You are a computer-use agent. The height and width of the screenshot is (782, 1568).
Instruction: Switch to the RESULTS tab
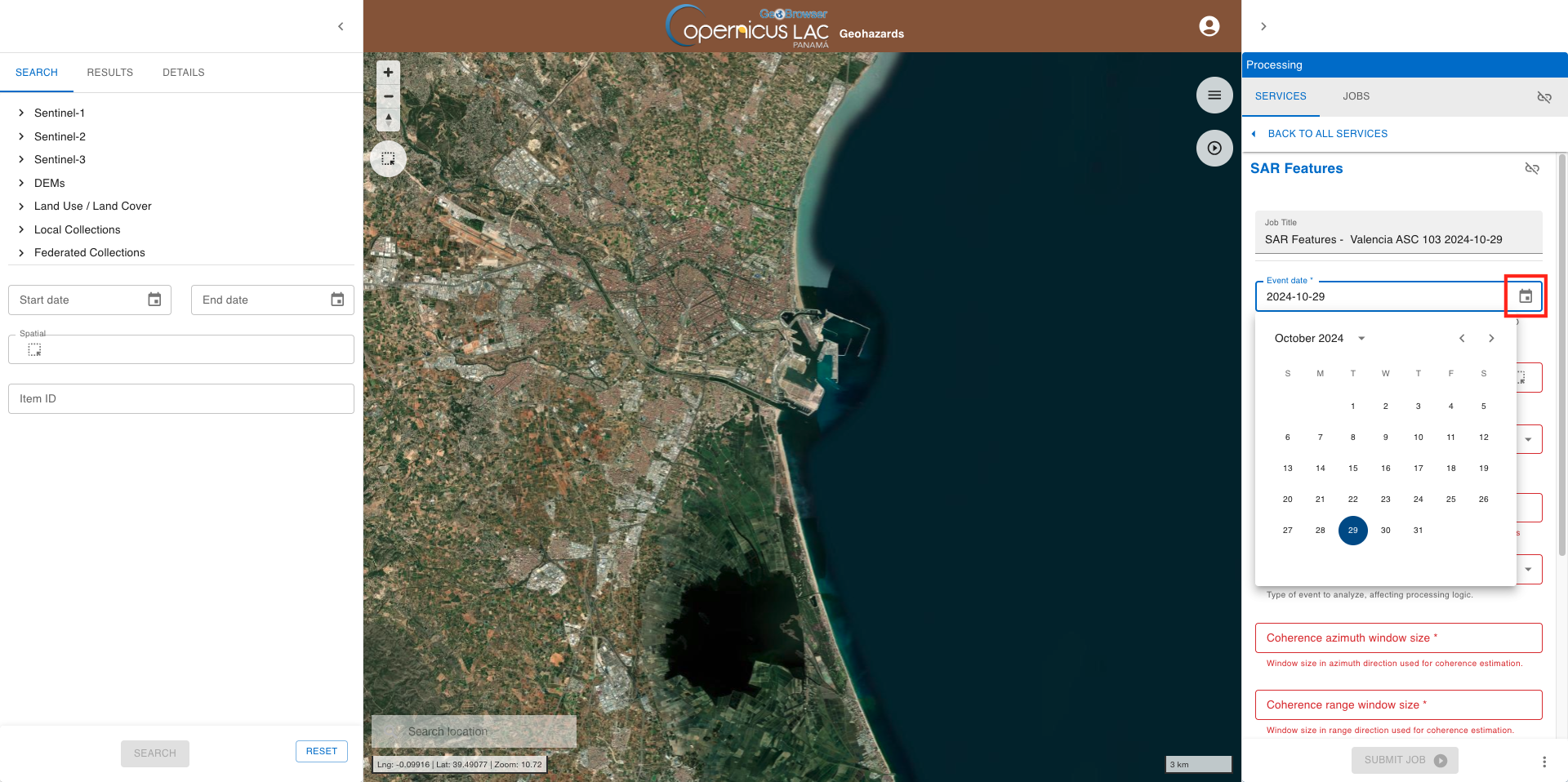click(109, 73)
